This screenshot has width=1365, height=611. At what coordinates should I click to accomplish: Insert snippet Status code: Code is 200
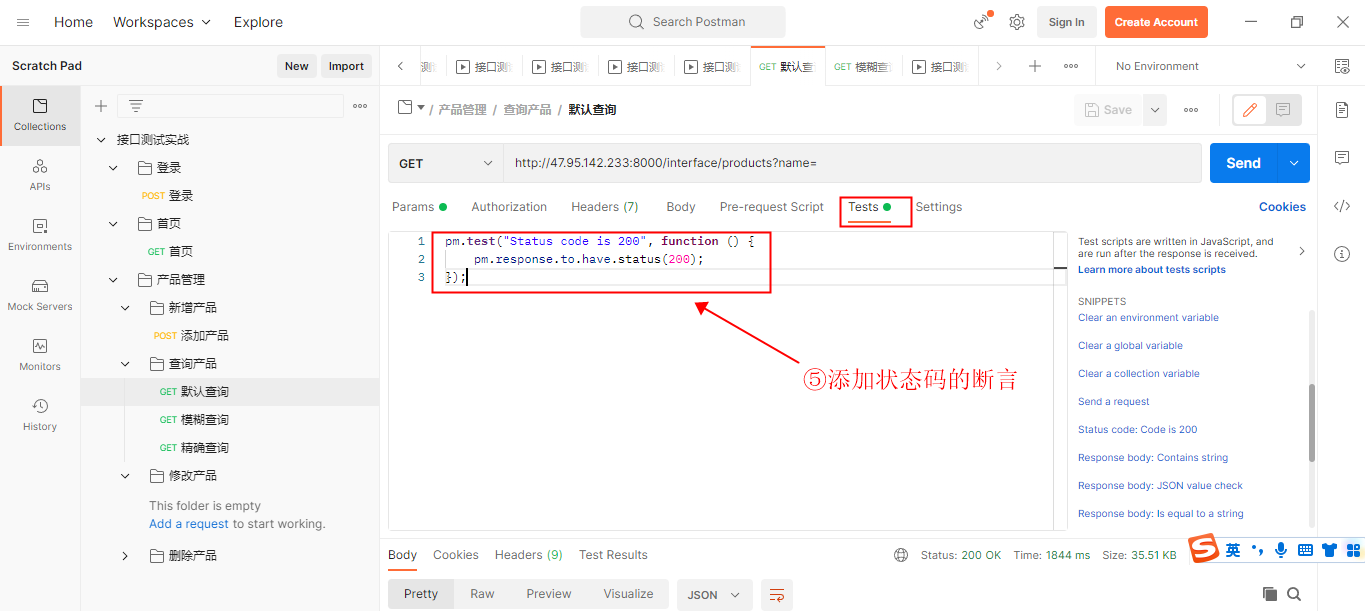click(x=1137, y=430)
